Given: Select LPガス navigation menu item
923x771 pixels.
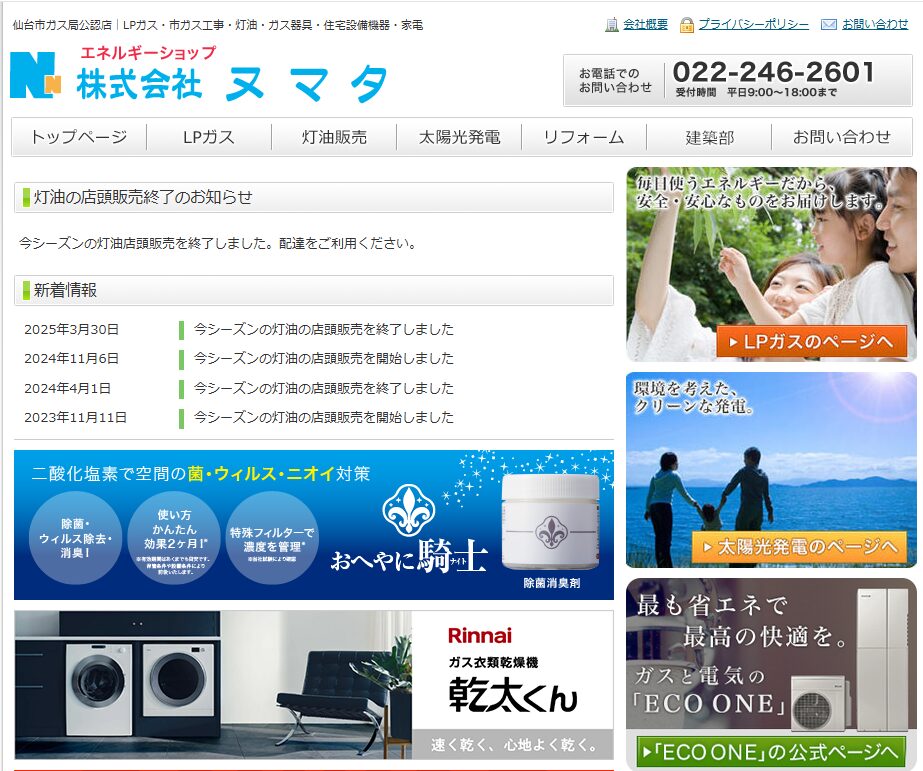Looking at the screenshot, I should [x=209, y=137].
